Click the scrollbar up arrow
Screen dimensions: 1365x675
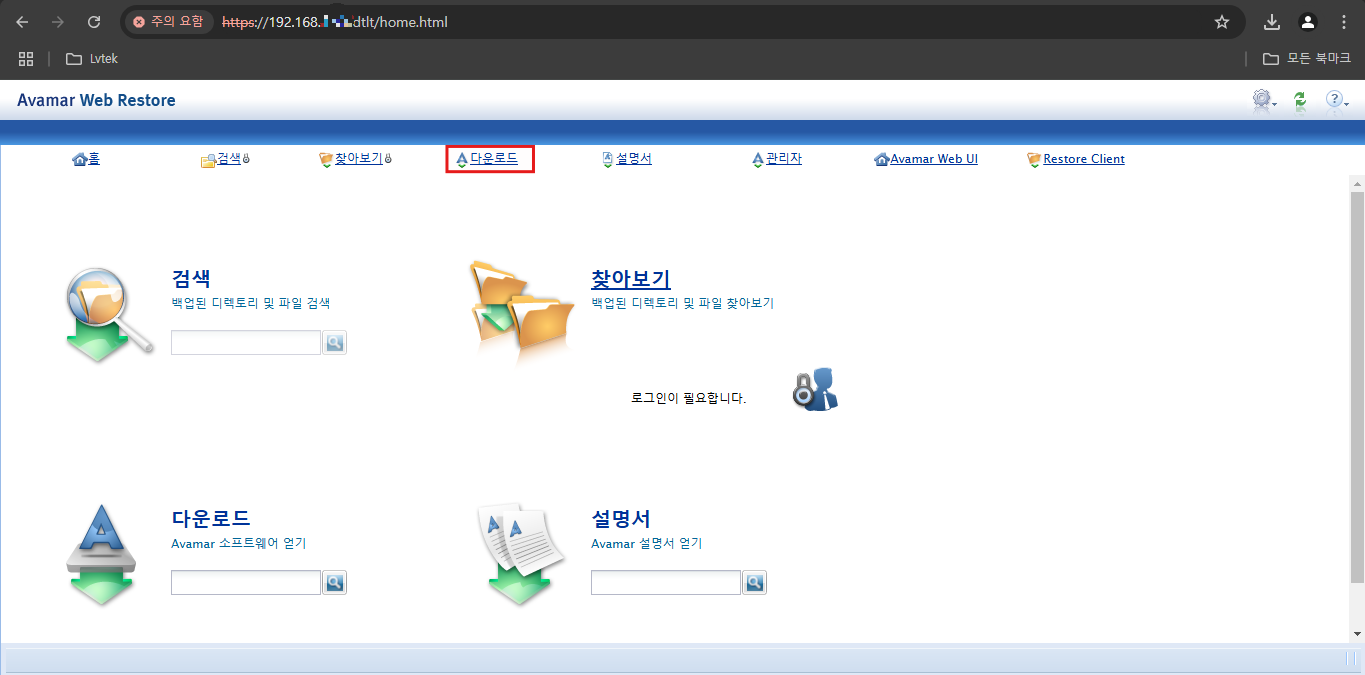[x=1357, y=184]
